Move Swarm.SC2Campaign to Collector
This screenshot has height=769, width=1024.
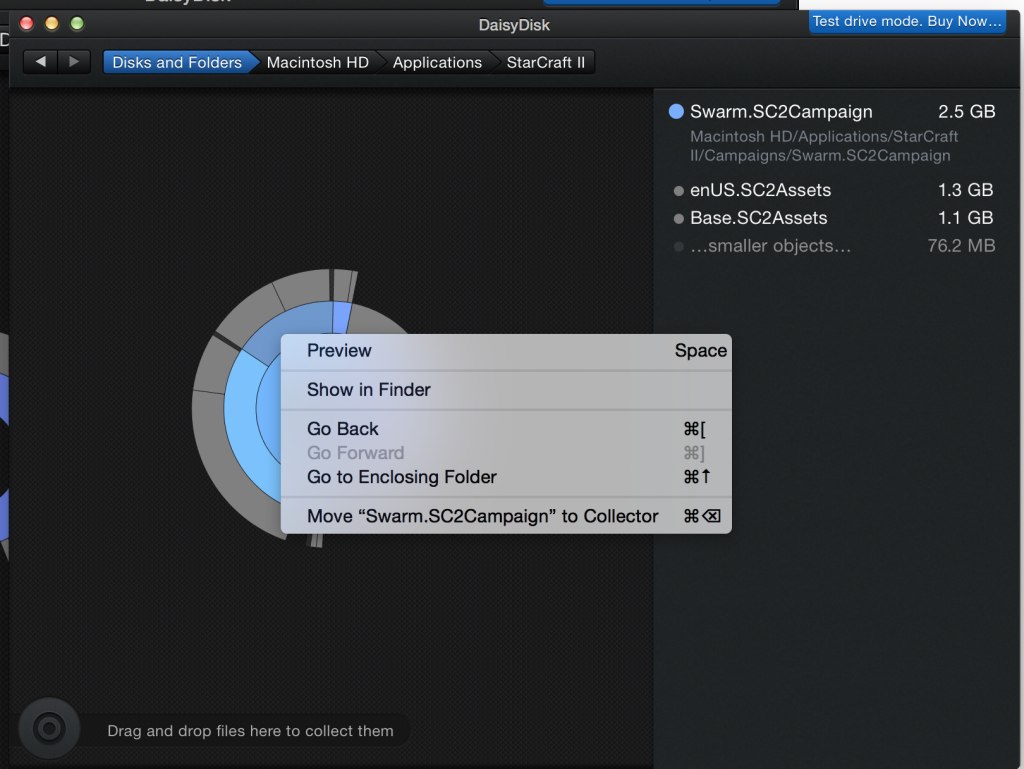pyautogui.click(x=506, y=516)
